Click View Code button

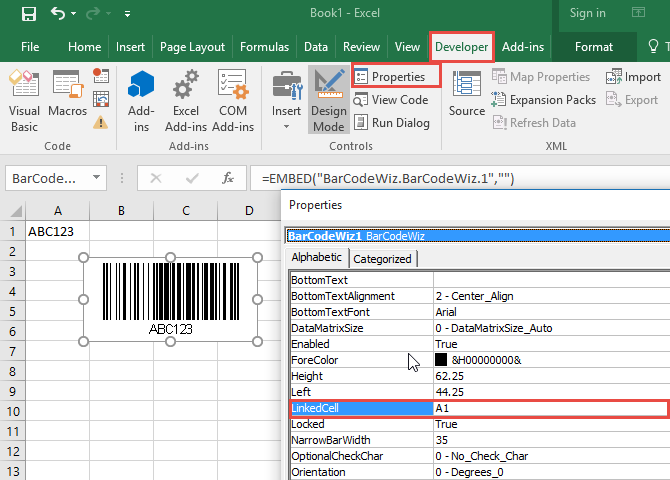tap(391, 100)
